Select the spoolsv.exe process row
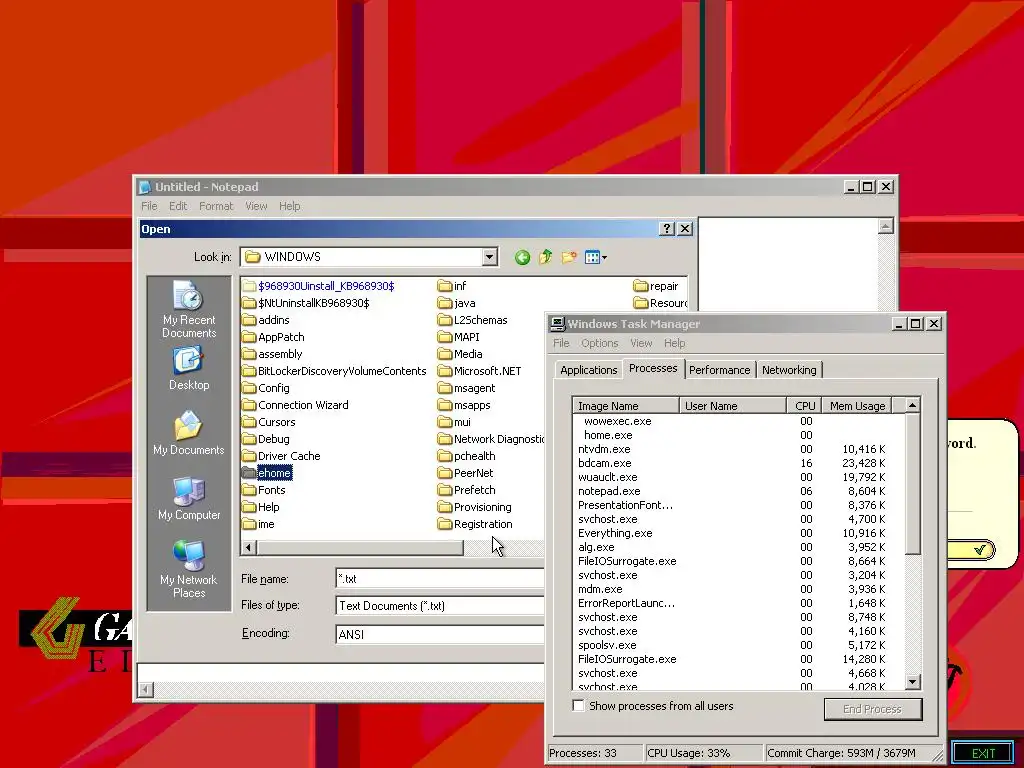 738,645
